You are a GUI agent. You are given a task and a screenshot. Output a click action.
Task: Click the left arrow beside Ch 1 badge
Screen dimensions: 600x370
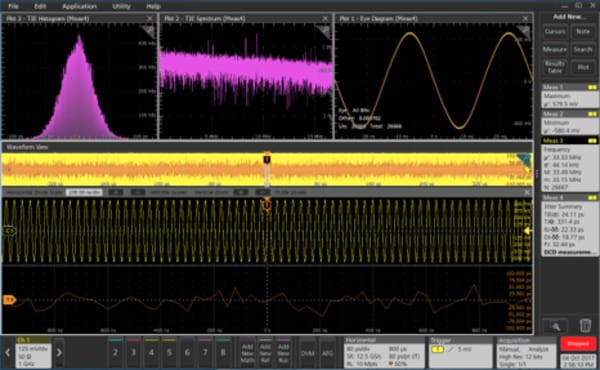click(7, 352)
